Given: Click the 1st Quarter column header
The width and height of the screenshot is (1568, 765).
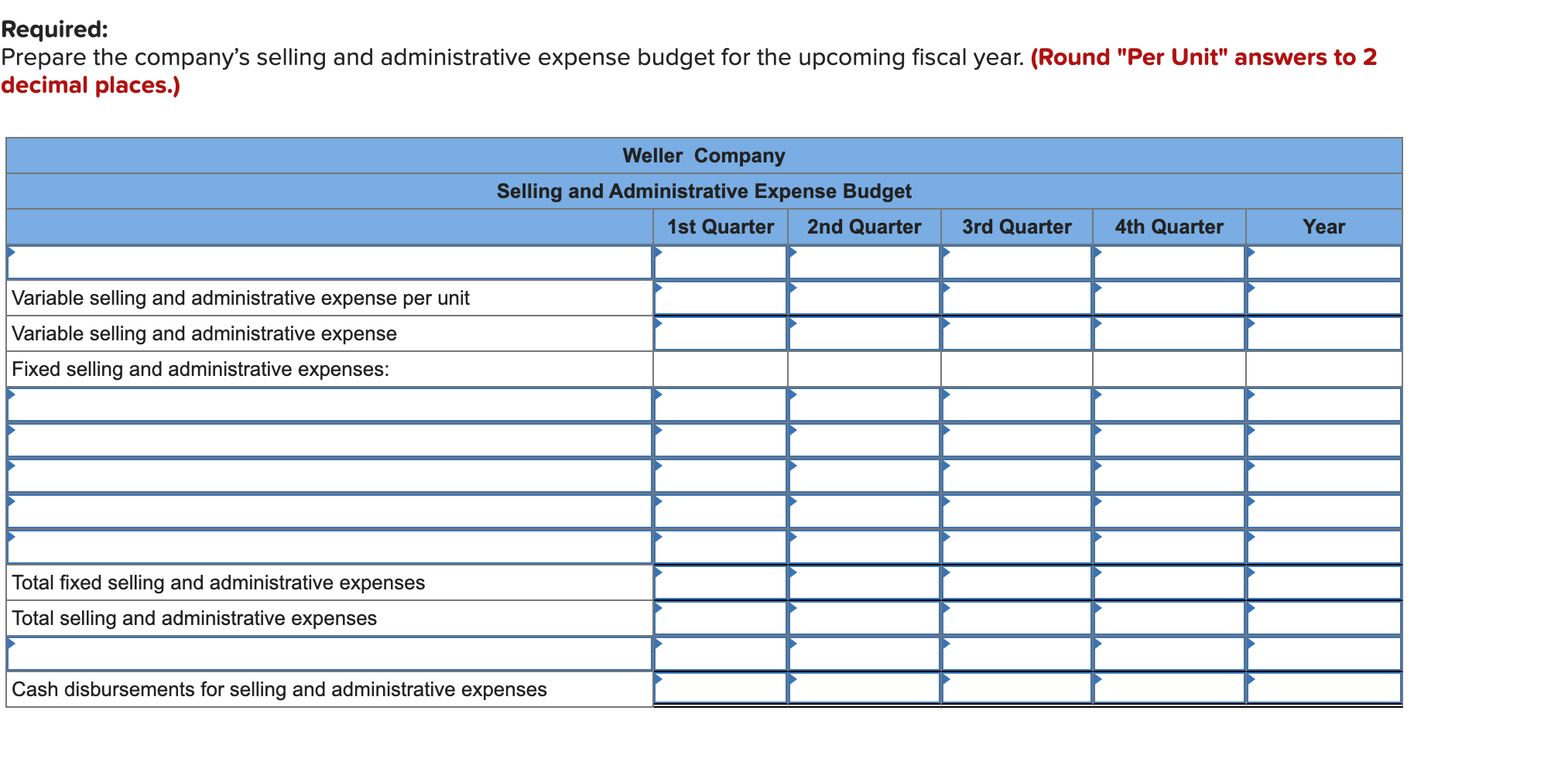Looking at the screenshot, I should (x=721, y=227).
